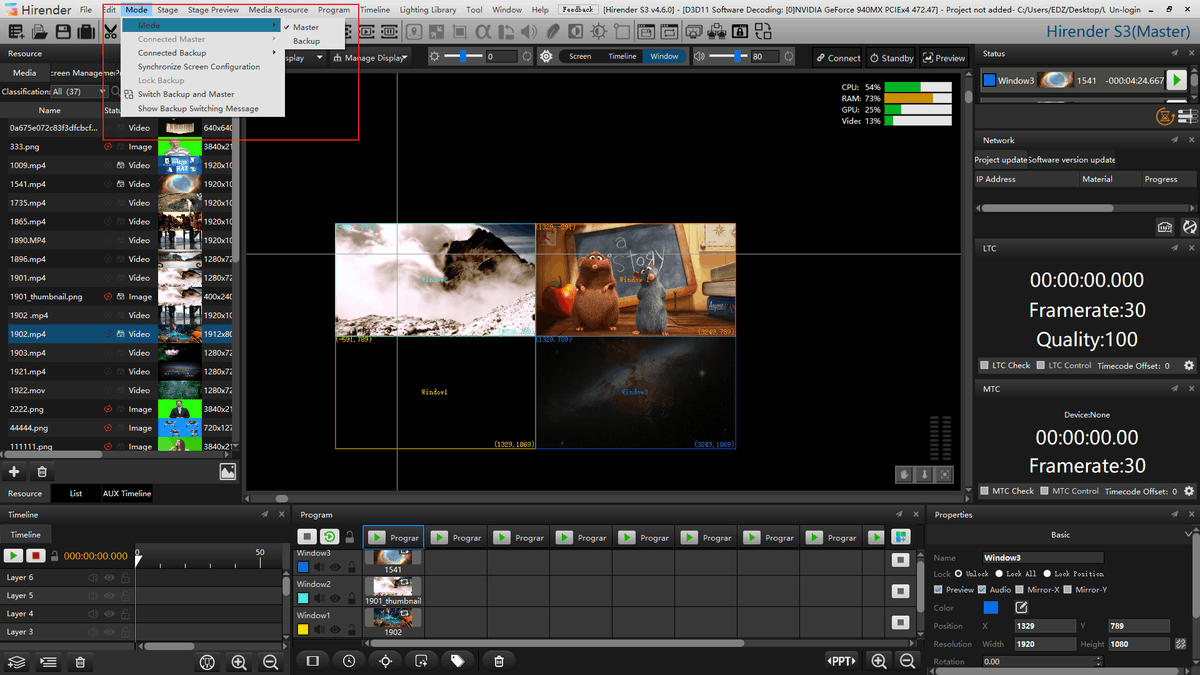
Task: Delete layer using Timeline trash icon
Action: tap(80, 662)
